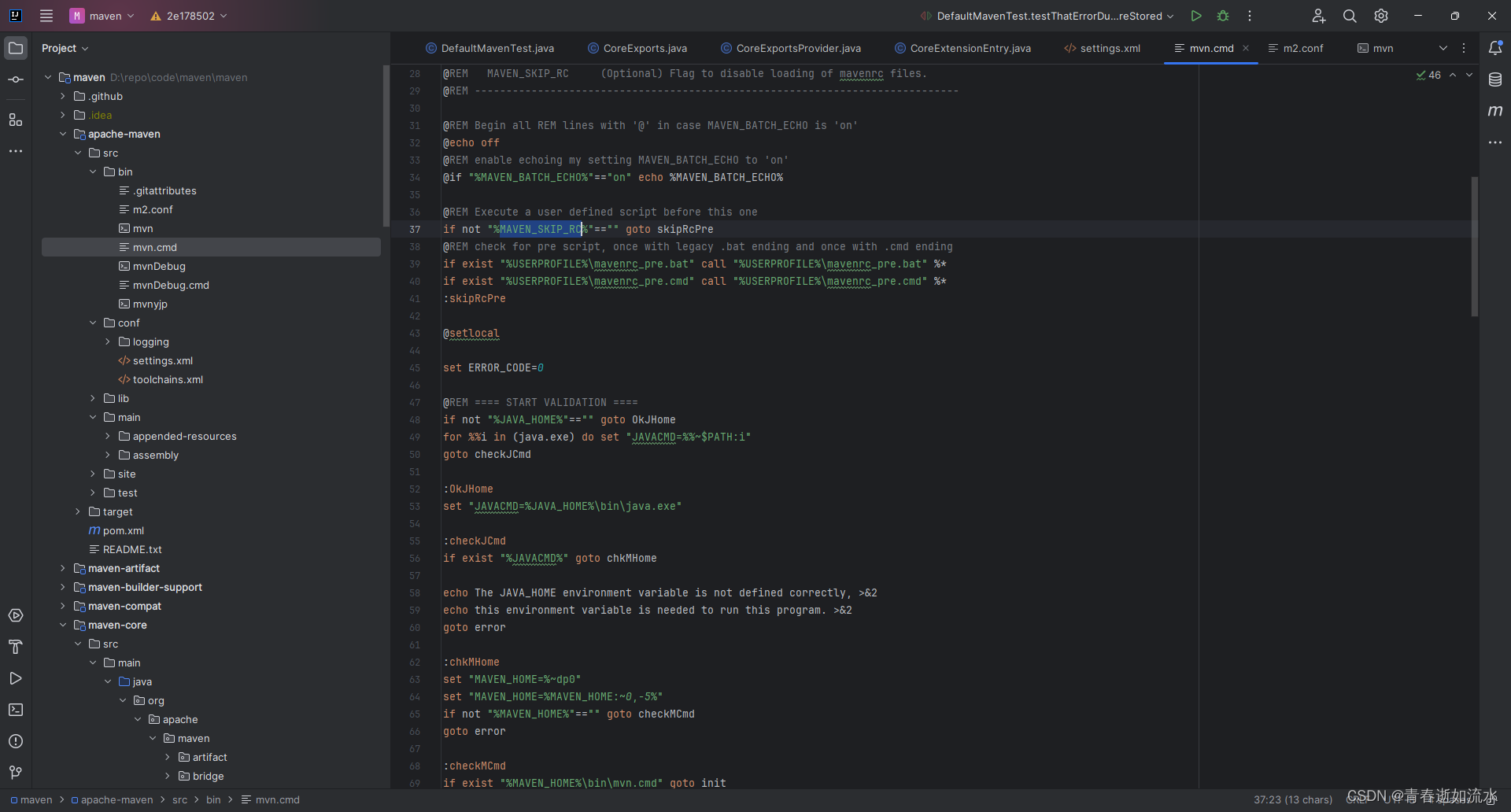The width and height of the screenshot is (1511, 812).
Task: Open the Maven tool window on right
Action: tap(1495, 111)
